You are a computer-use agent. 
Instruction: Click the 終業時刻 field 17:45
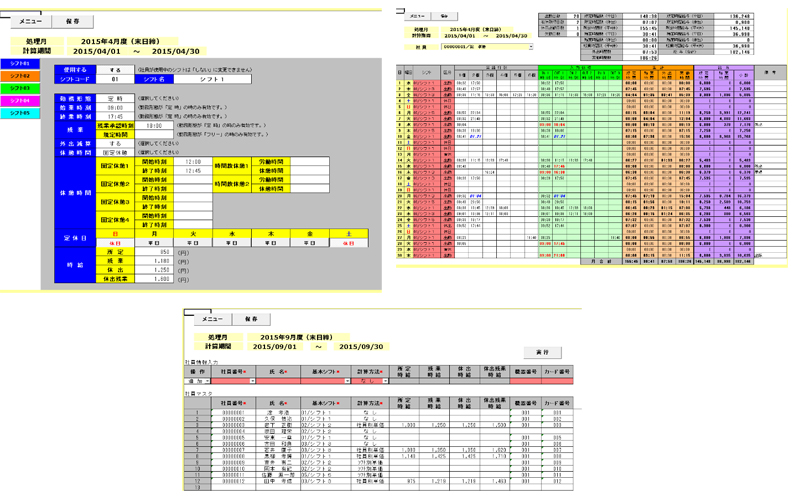(x=115, y=117)
